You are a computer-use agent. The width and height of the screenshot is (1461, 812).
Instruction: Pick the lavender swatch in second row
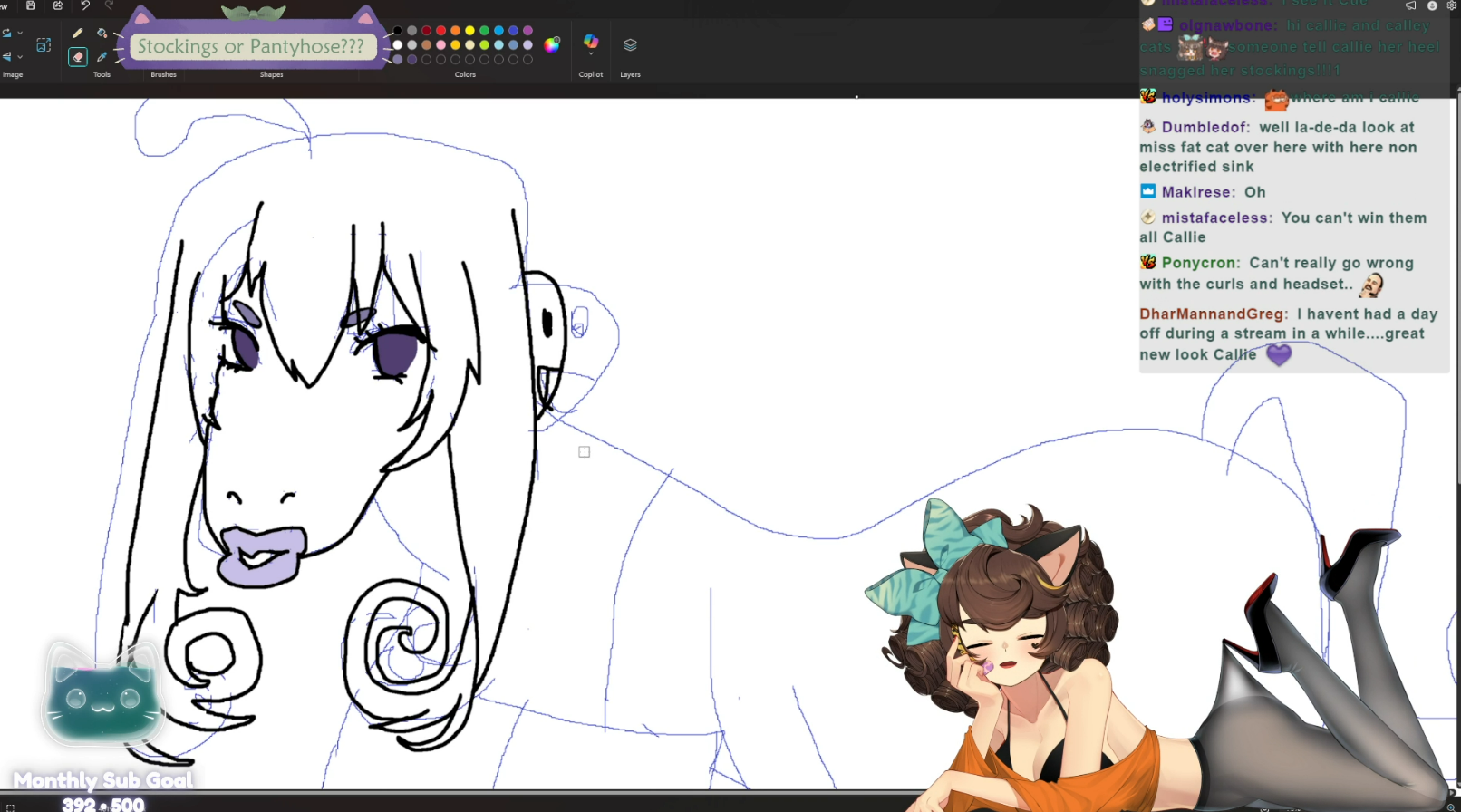tap(528, 45)
